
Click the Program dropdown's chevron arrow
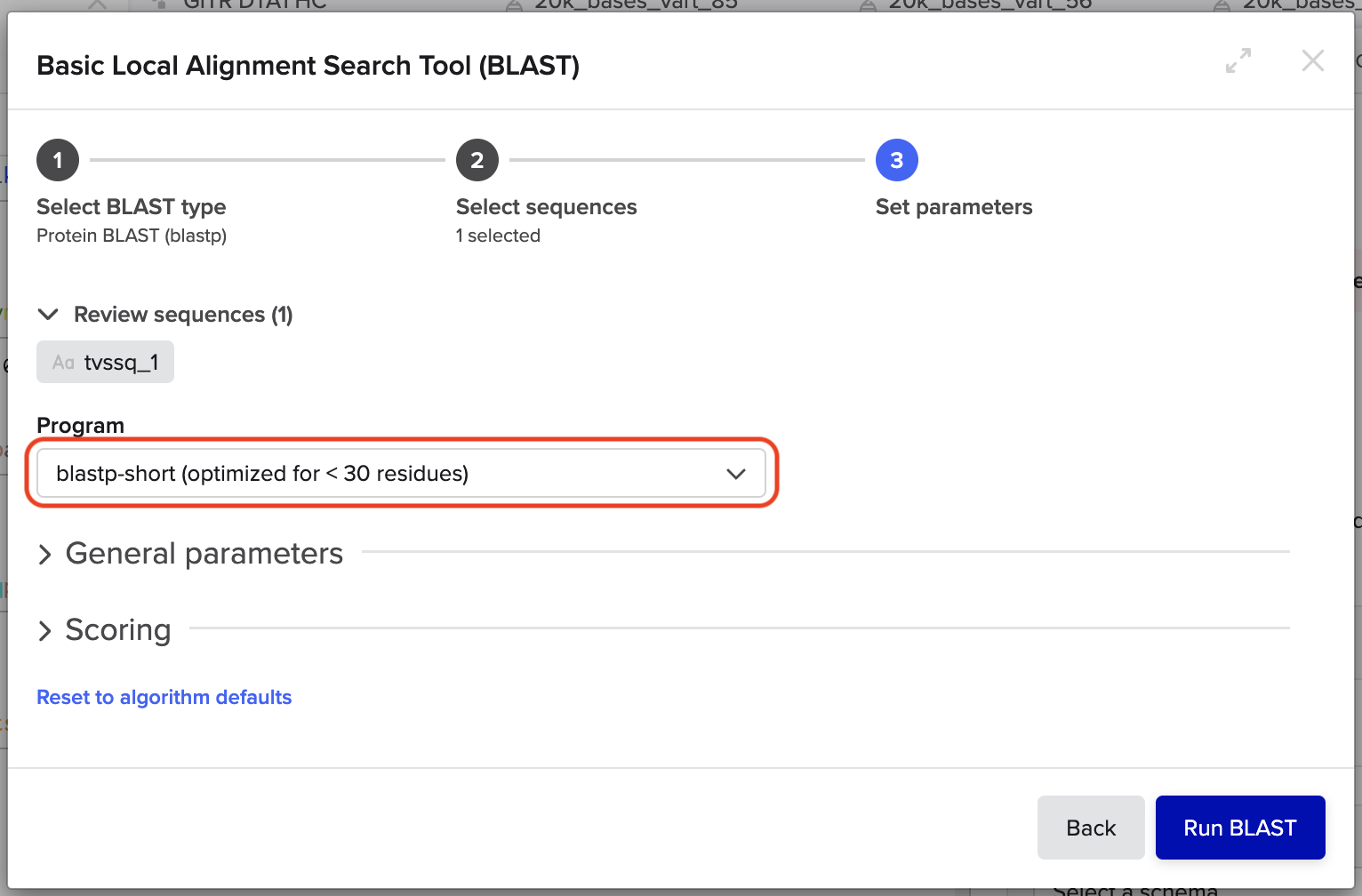735,474
